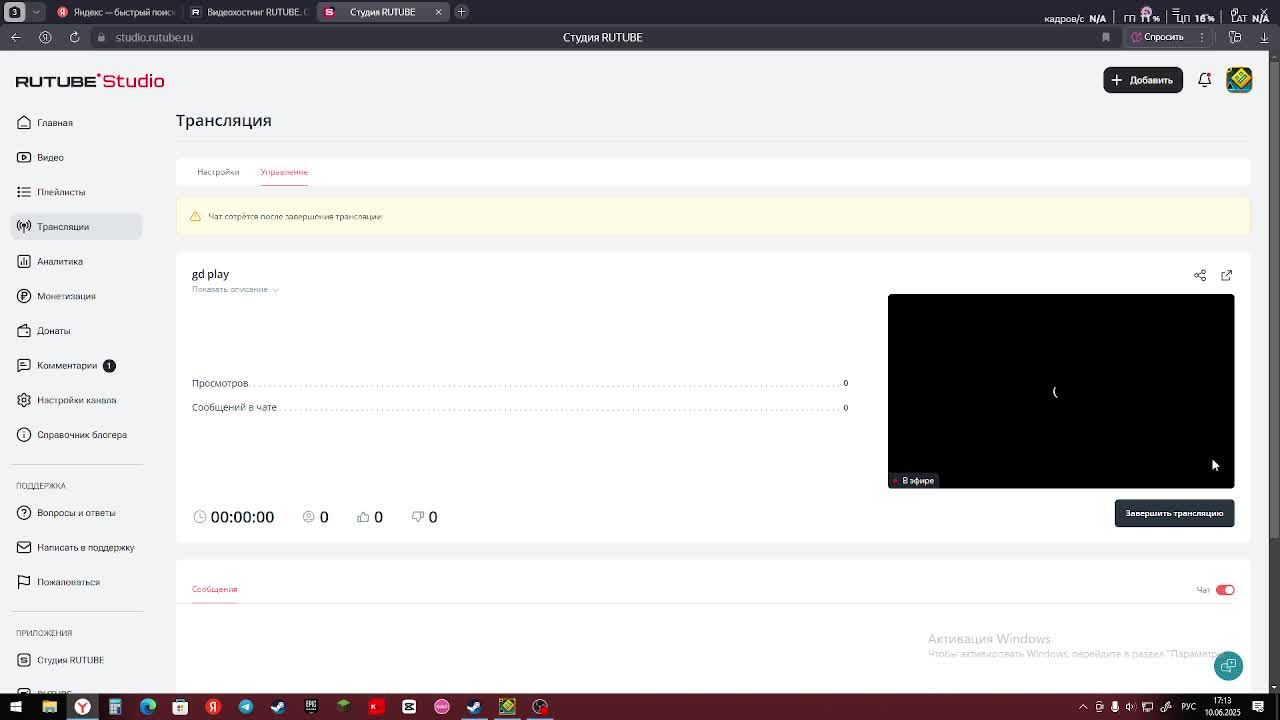Viewport: 1280px width, 720px height.
Task: Click the like count icon
Action: point(363,516)
